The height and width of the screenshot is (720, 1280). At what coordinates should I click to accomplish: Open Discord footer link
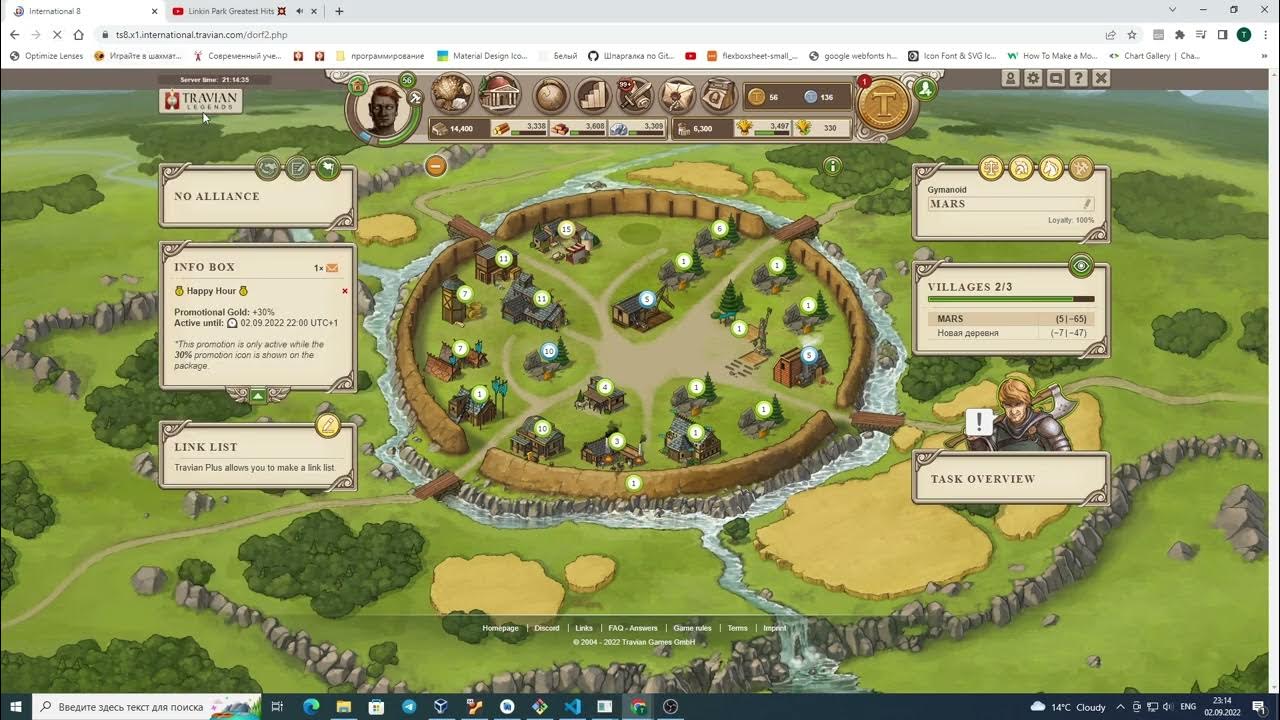[x=547, y=628]
